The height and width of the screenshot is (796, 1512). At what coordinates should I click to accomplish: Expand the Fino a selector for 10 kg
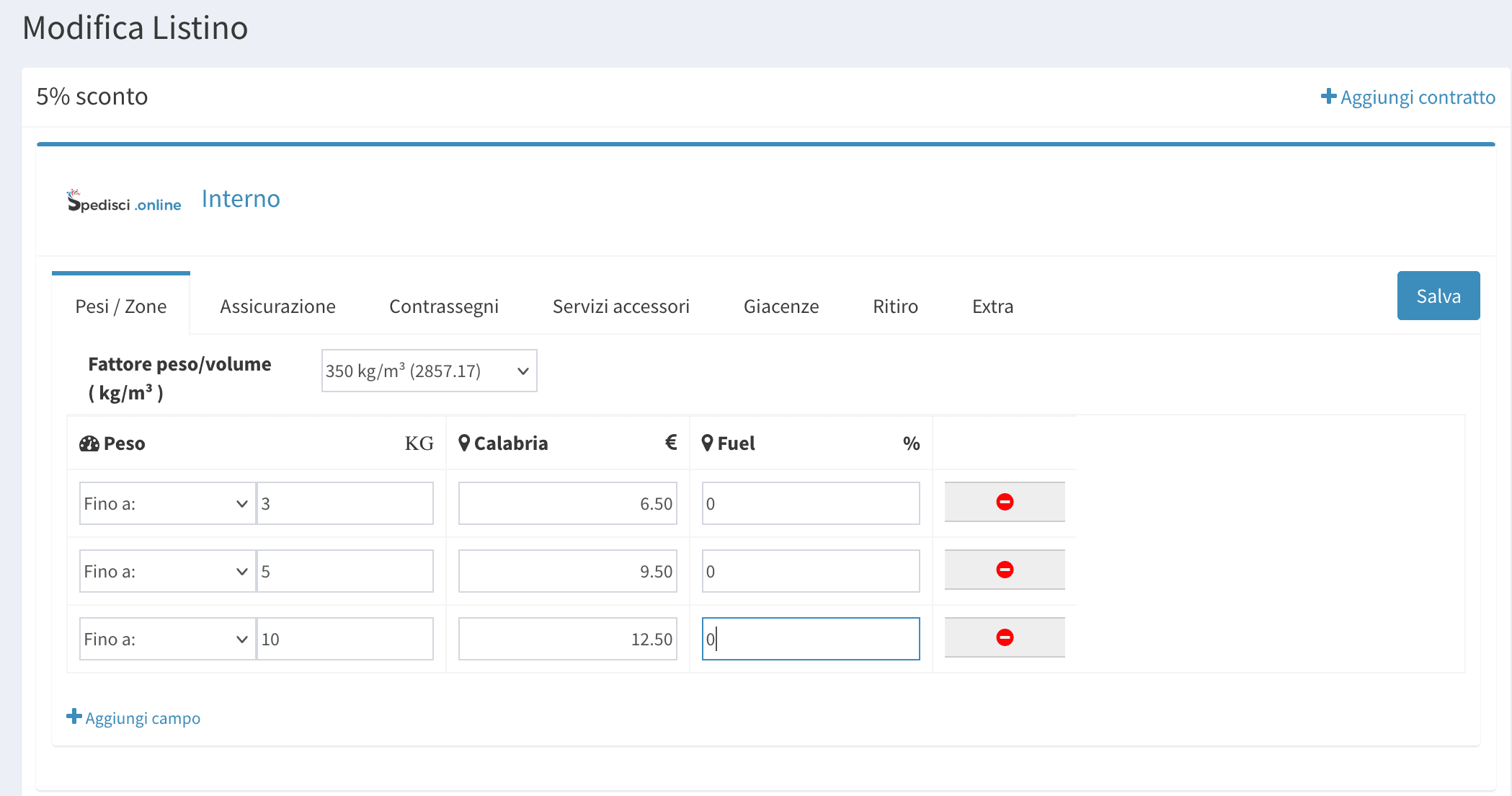pos(167,639)
